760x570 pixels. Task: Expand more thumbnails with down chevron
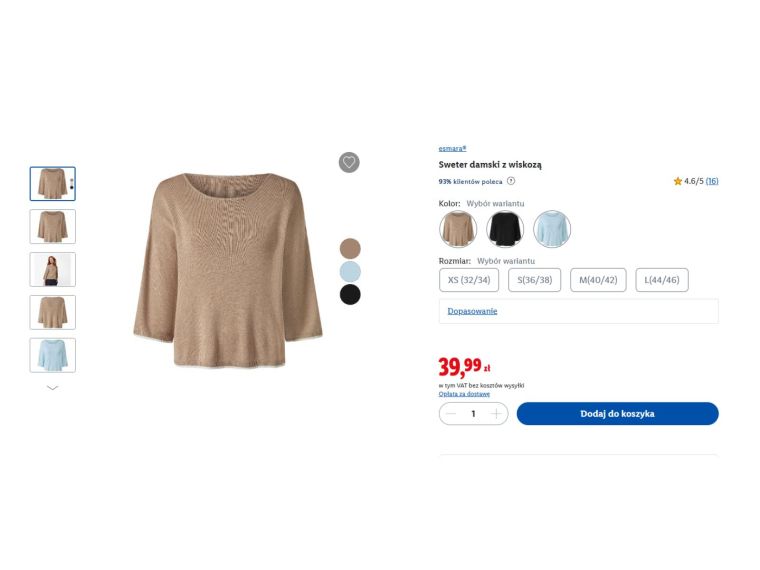pos(52,388)
